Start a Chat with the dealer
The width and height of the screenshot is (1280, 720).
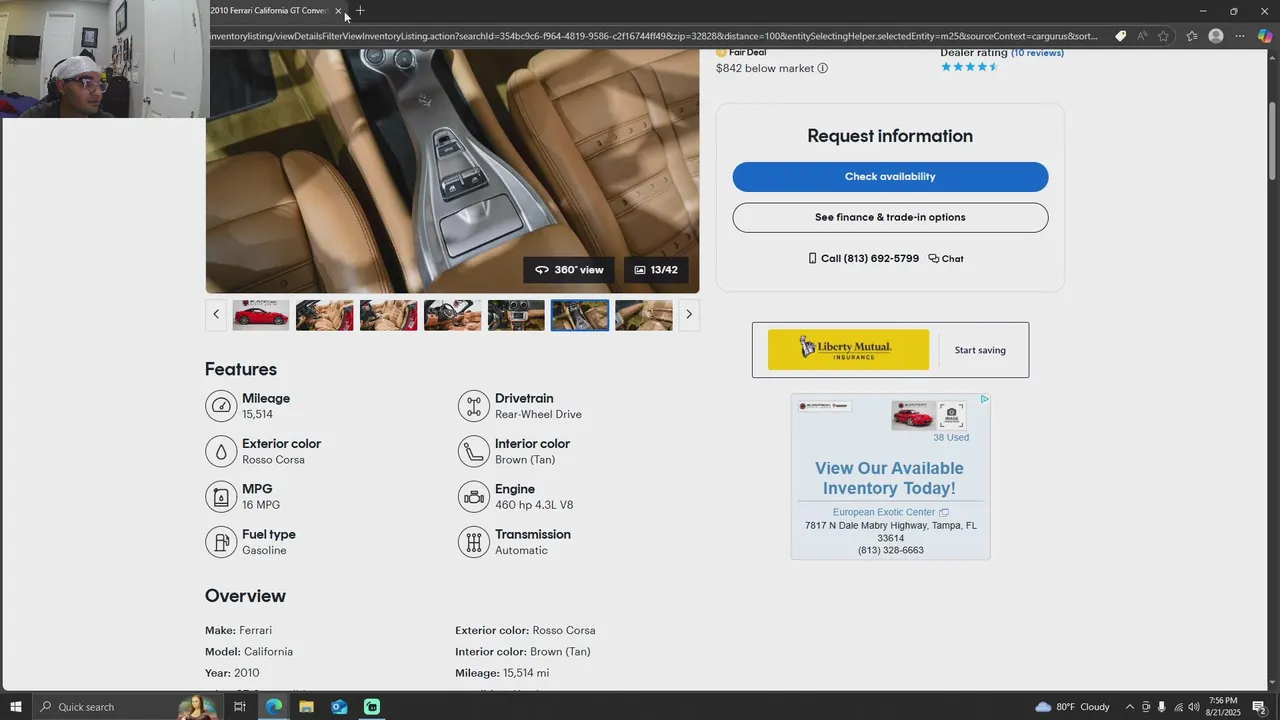946,259
